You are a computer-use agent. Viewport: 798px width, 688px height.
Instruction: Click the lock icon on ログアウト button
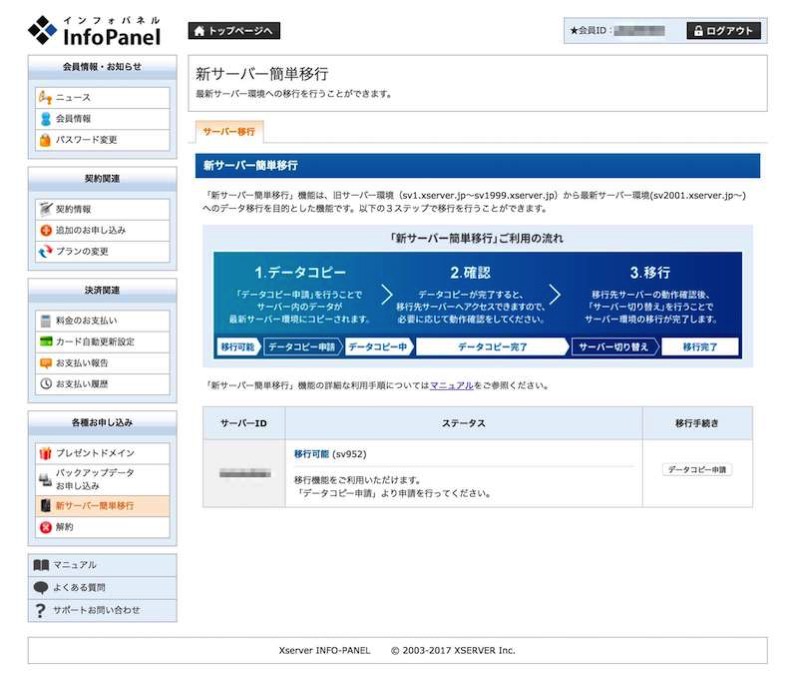[x=698, y=31]
